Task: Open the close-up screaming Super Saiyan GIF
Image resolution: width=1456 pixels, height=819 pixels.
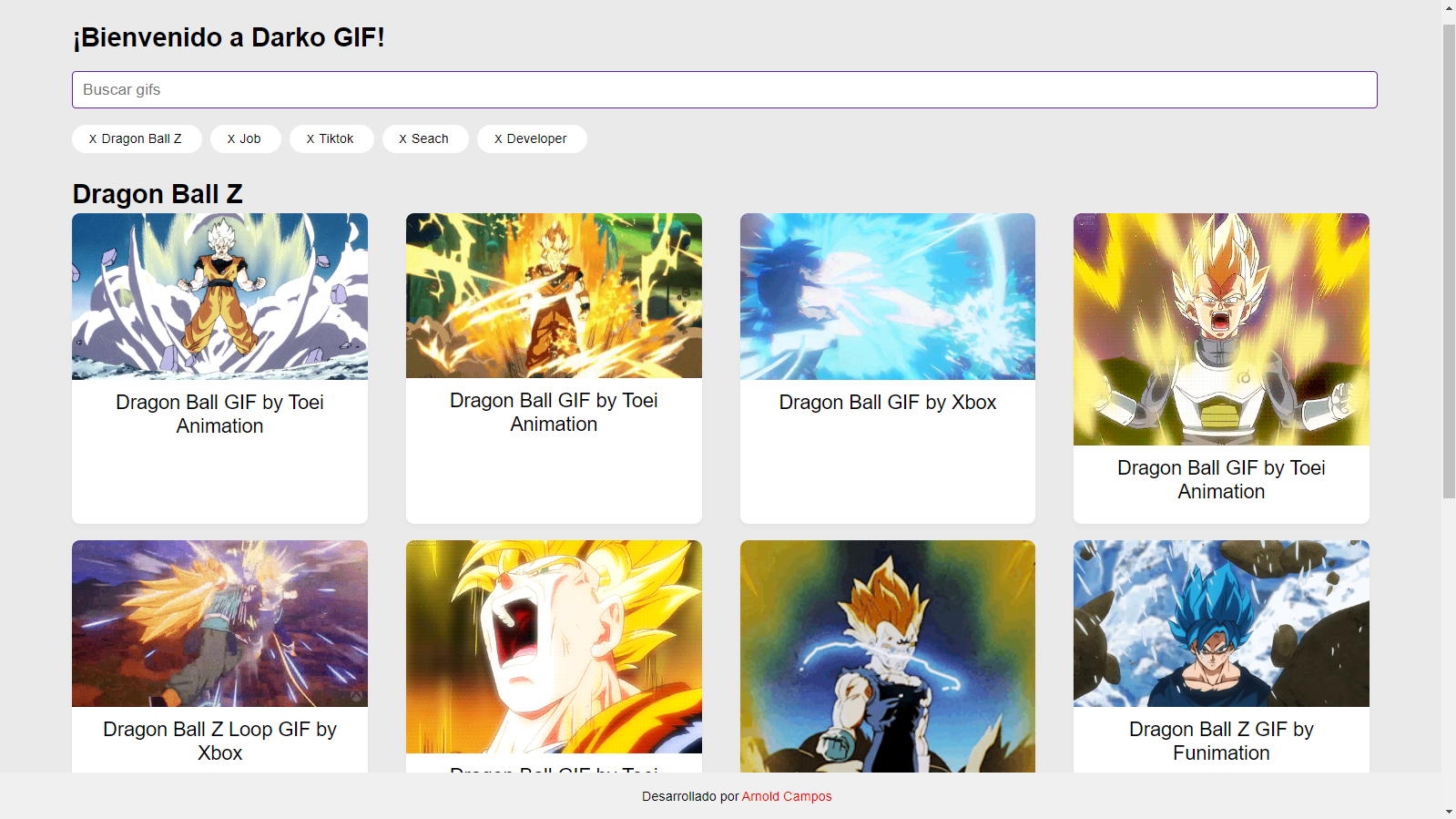Action: tap(554, 647)
